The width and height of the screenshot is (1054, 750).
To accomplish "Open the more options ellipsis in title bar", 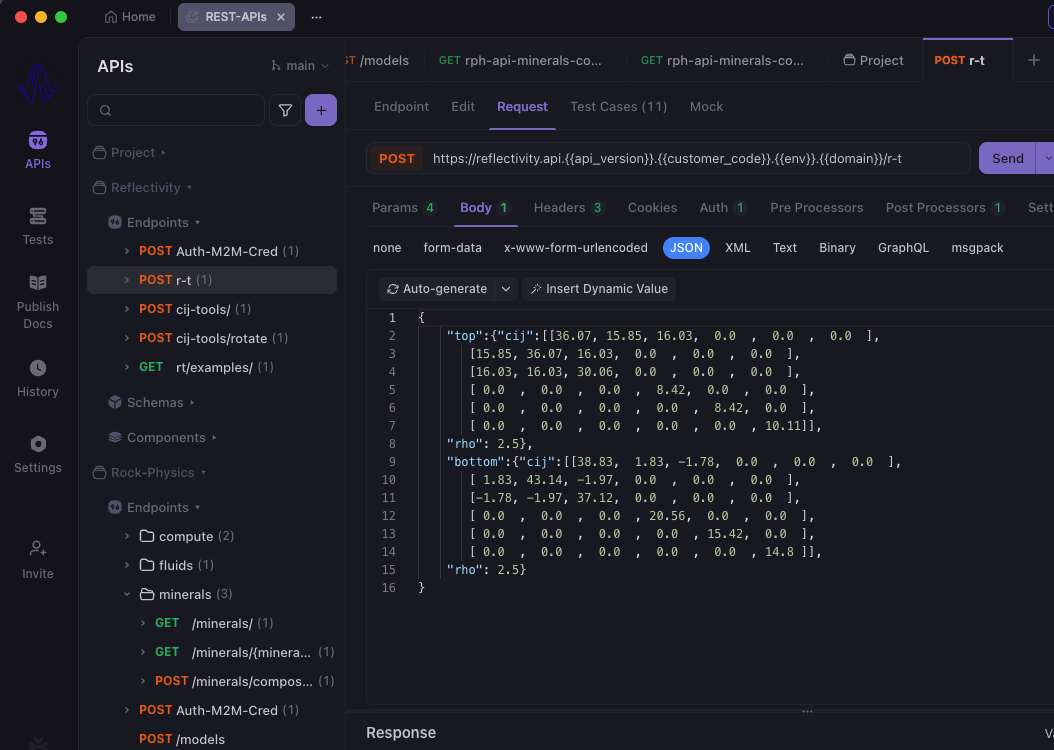I will coord(317,17).
